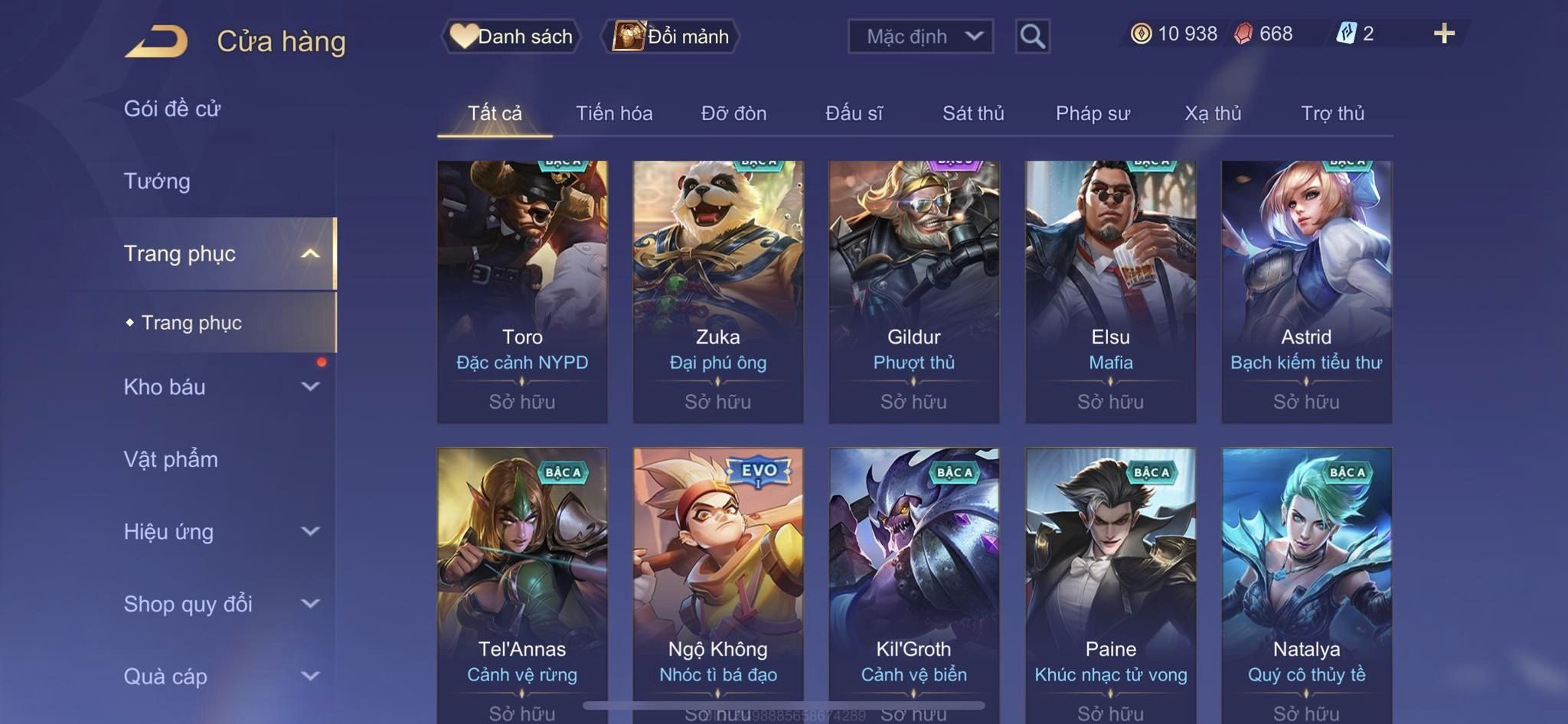Click the golden back arrow icon

pos(157,41)
